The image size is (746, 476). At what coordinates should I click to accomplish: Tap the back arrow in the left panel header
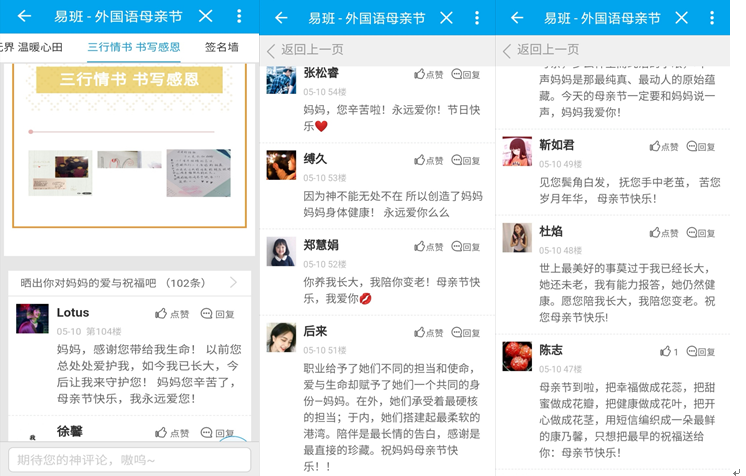point(24,17)
